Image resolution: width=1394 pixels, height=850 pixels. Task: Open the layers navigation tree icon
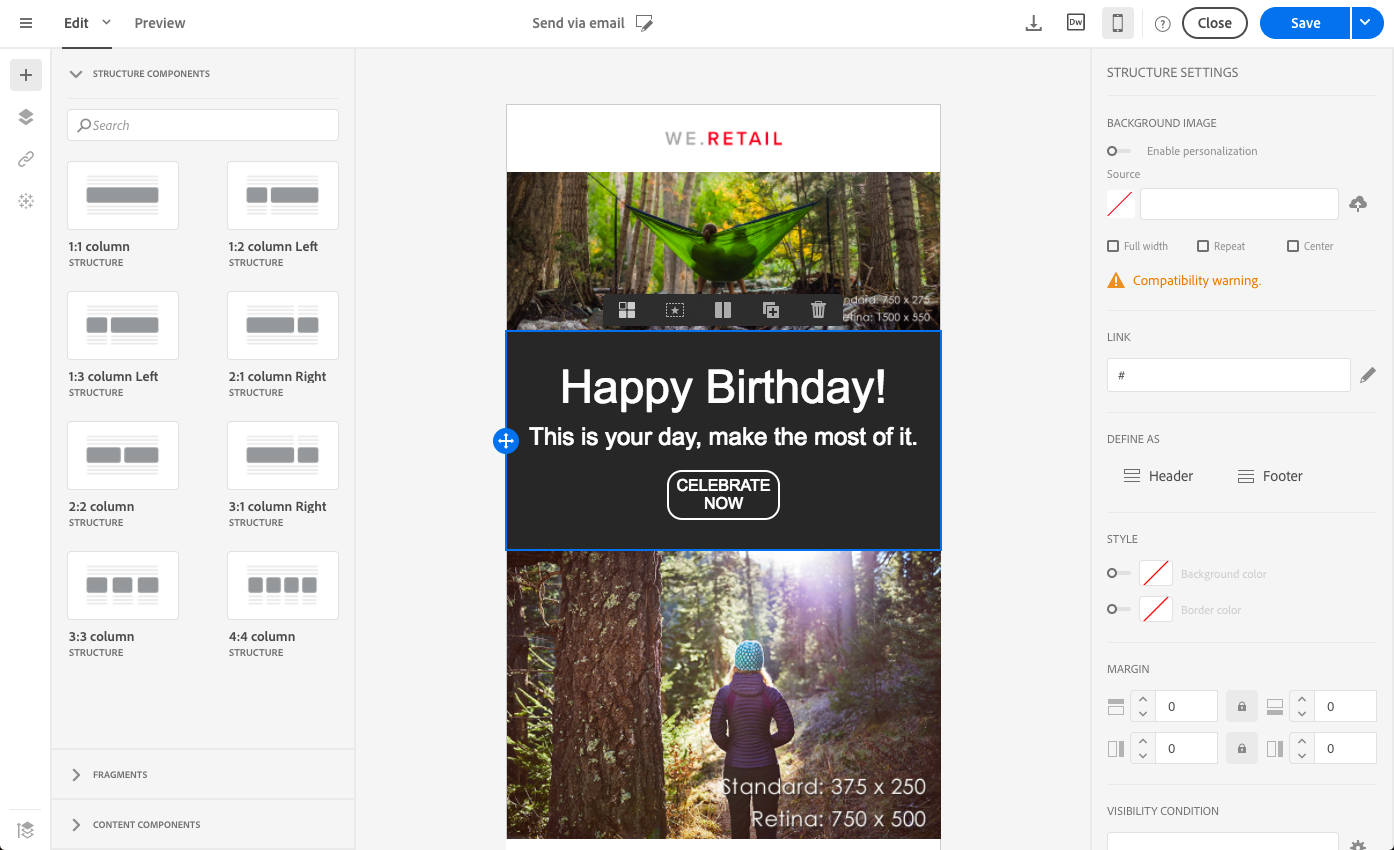26,117
